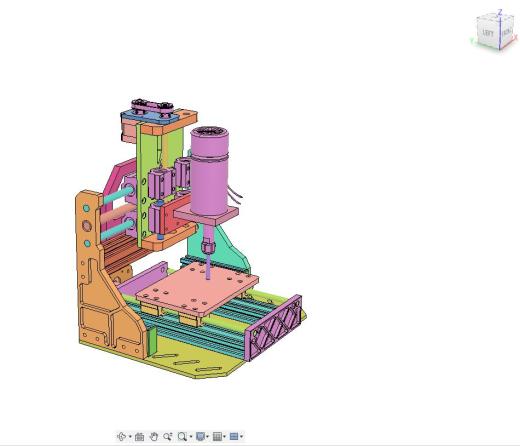Click the LEFT face of ViewCube

(488, 33)
